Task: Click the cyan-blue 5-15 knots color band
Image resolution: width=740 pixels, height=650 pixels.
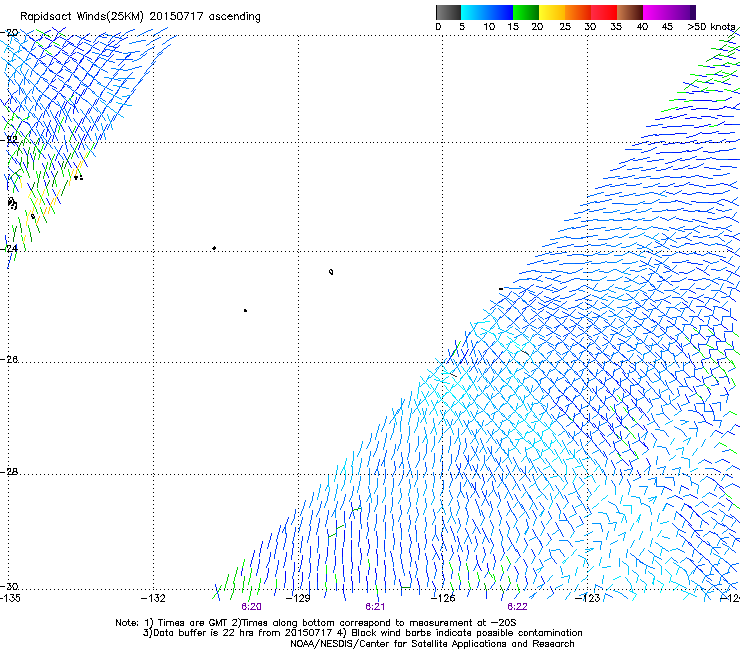Action: [x=487, y=12]
